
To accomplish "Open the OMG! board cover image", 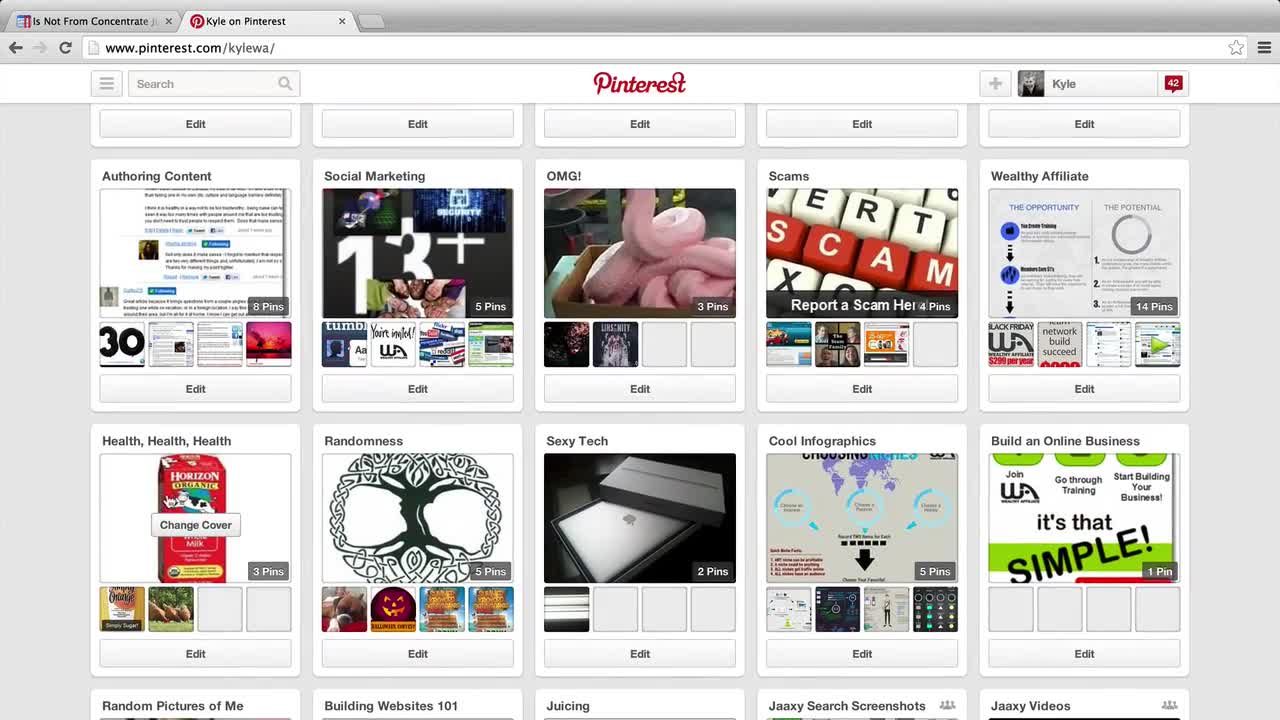I will (640, 253).
